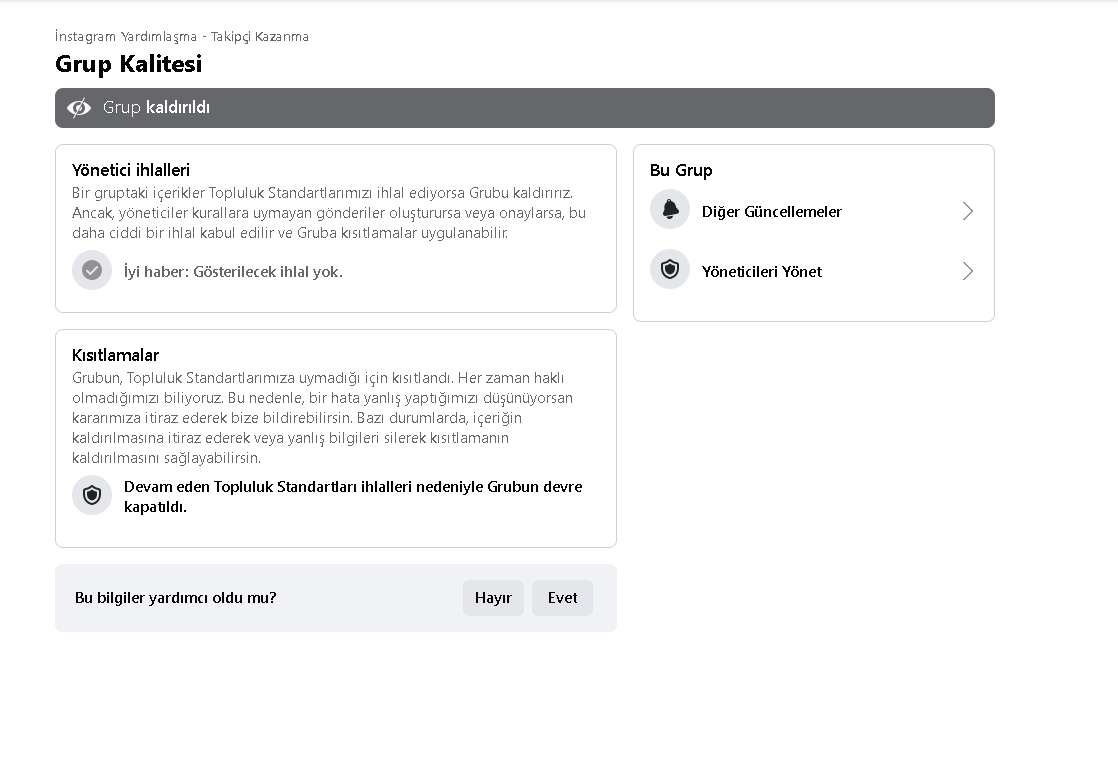Click the Grubun devre dışı bırakıldı restriction notice
Image resolution: width=1118 pixels, height=759 pixels.
[353, 497]
